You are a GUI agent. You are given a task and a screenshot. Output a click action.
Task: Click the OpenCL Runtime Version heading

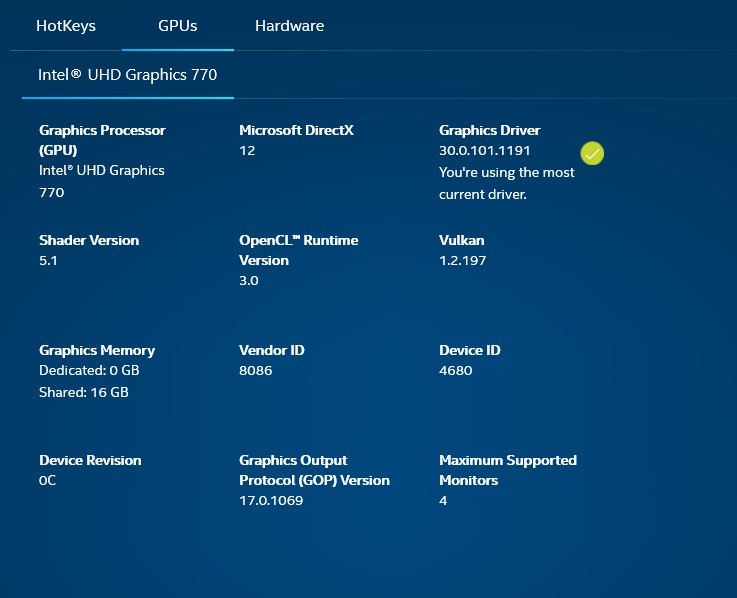pyautogui.click(x=298, y=250)
